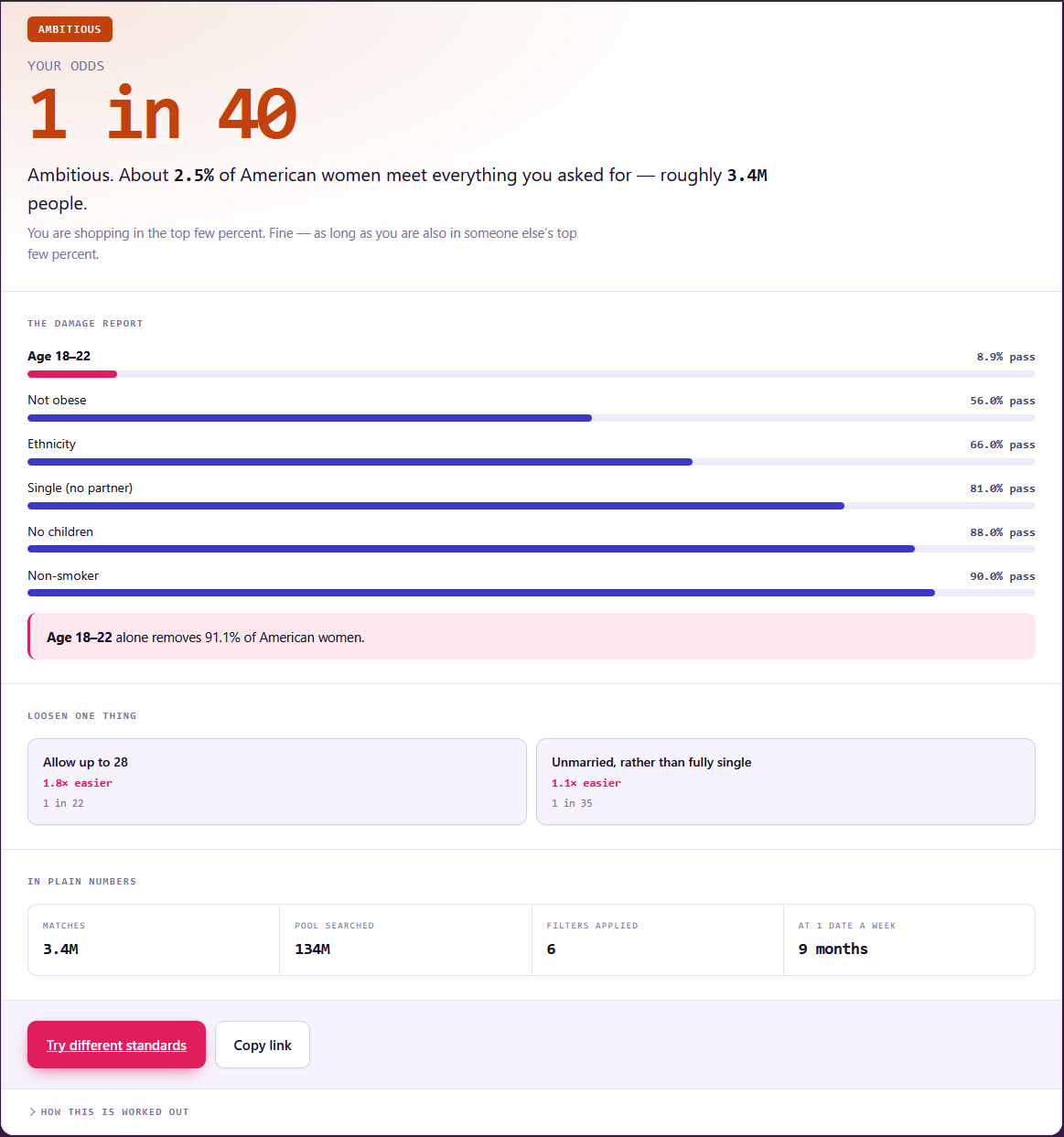The image size is (1064, 1137).
Task: Click the '88.0% pass' value
Action: coord(1003,532)
